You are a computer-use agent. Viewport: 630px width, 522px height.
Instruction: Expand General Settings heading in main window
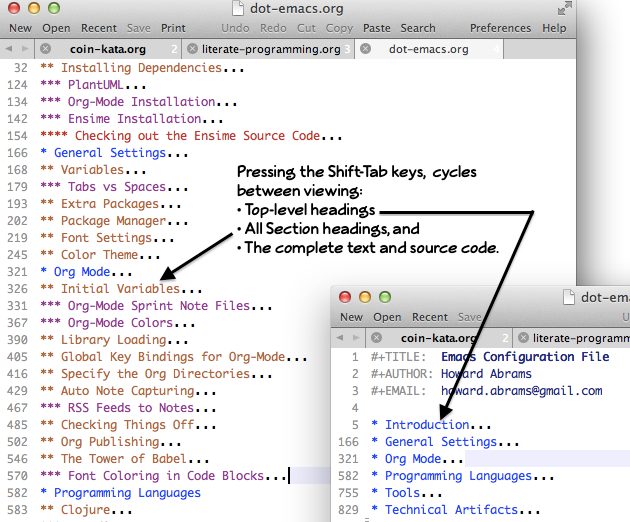click(114, 153)
